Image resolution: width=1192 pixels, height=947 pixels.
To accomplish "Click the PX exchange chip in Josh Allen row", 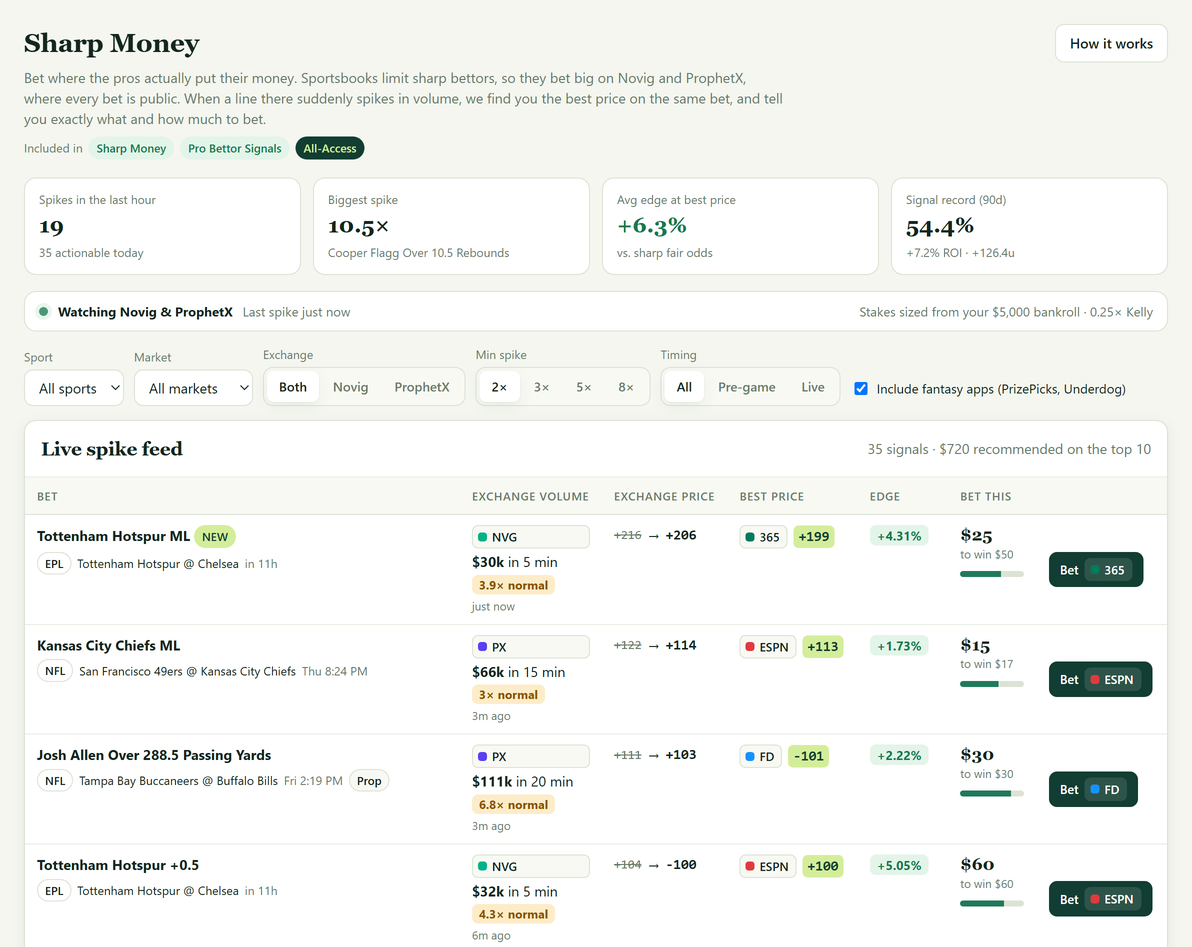I will (531, 756).
